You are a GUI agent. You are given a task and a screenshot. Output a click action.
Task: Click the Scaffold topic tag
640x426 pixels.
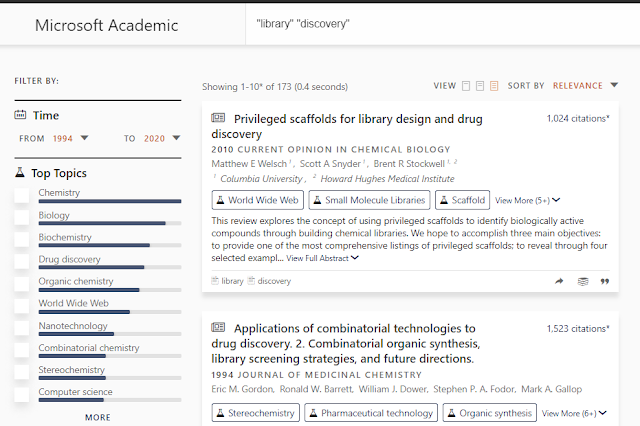click(x=462, y=200)
